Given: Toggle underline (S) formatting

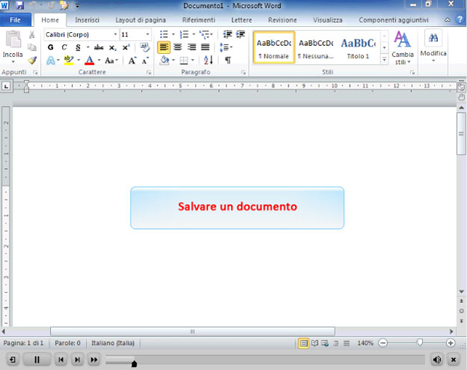Looking at the screenshot, I should (78, 47).
